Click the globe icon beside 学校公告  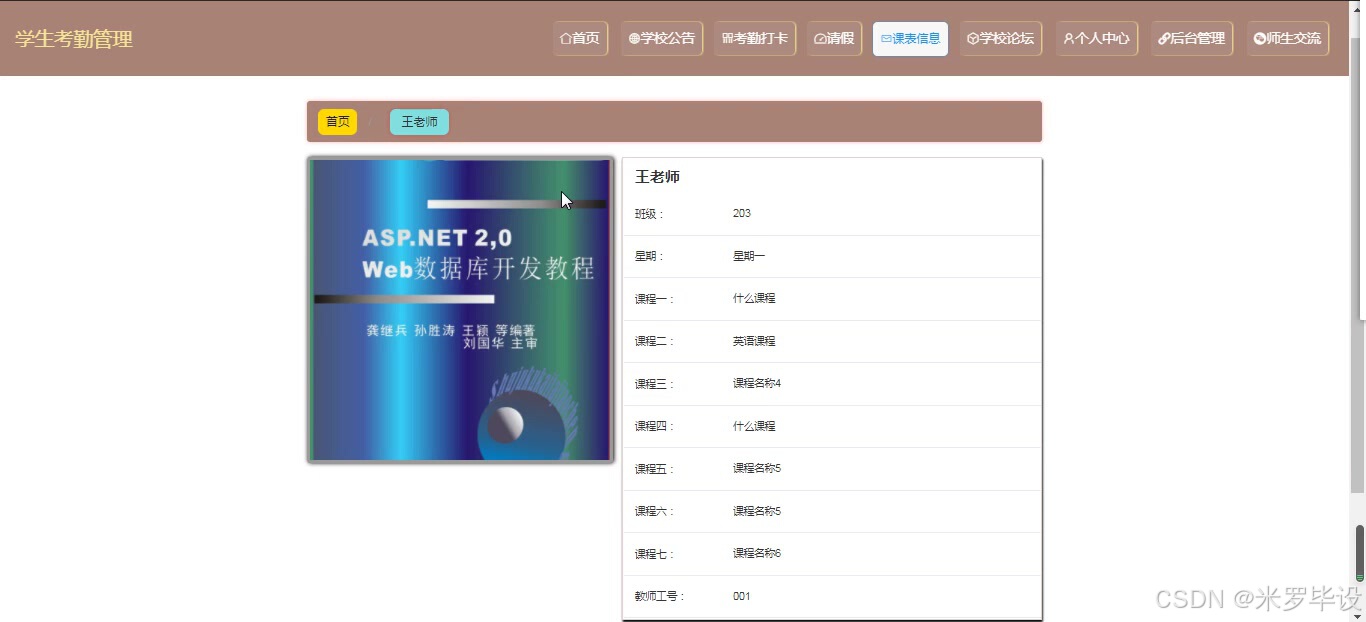pos(634,39)
